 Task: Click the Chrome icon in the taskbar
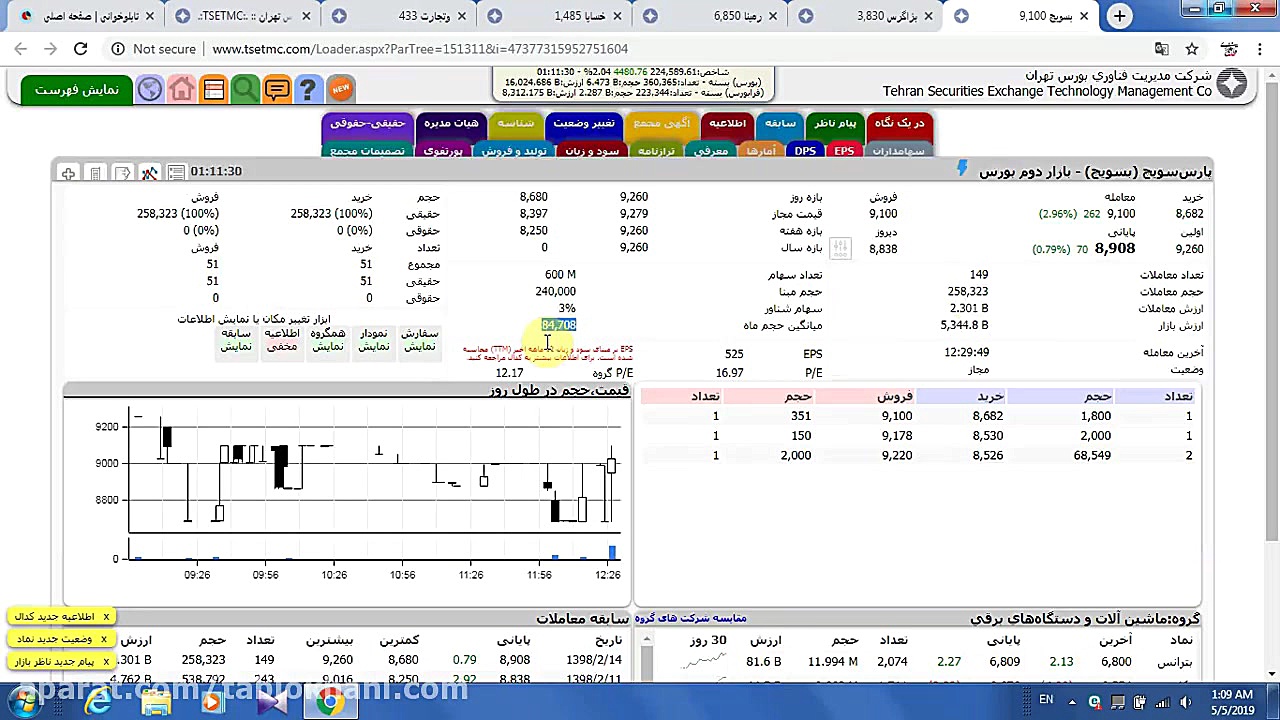[x=330, y=702]
